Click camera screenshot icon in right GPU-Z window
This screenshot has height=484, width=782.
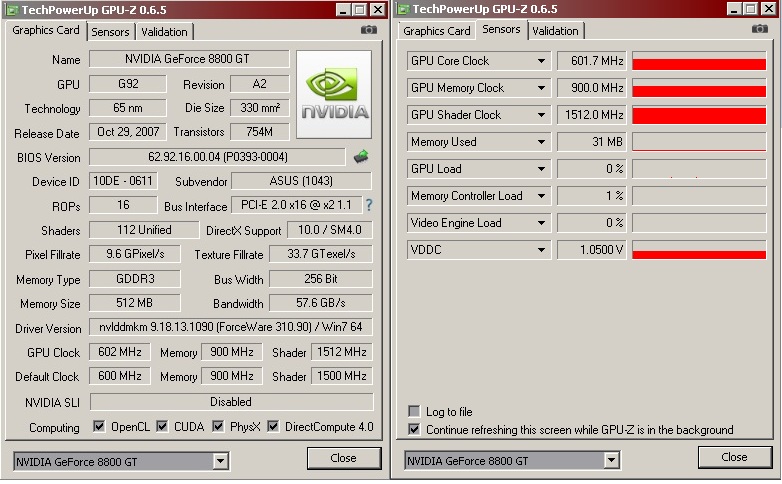760,29
